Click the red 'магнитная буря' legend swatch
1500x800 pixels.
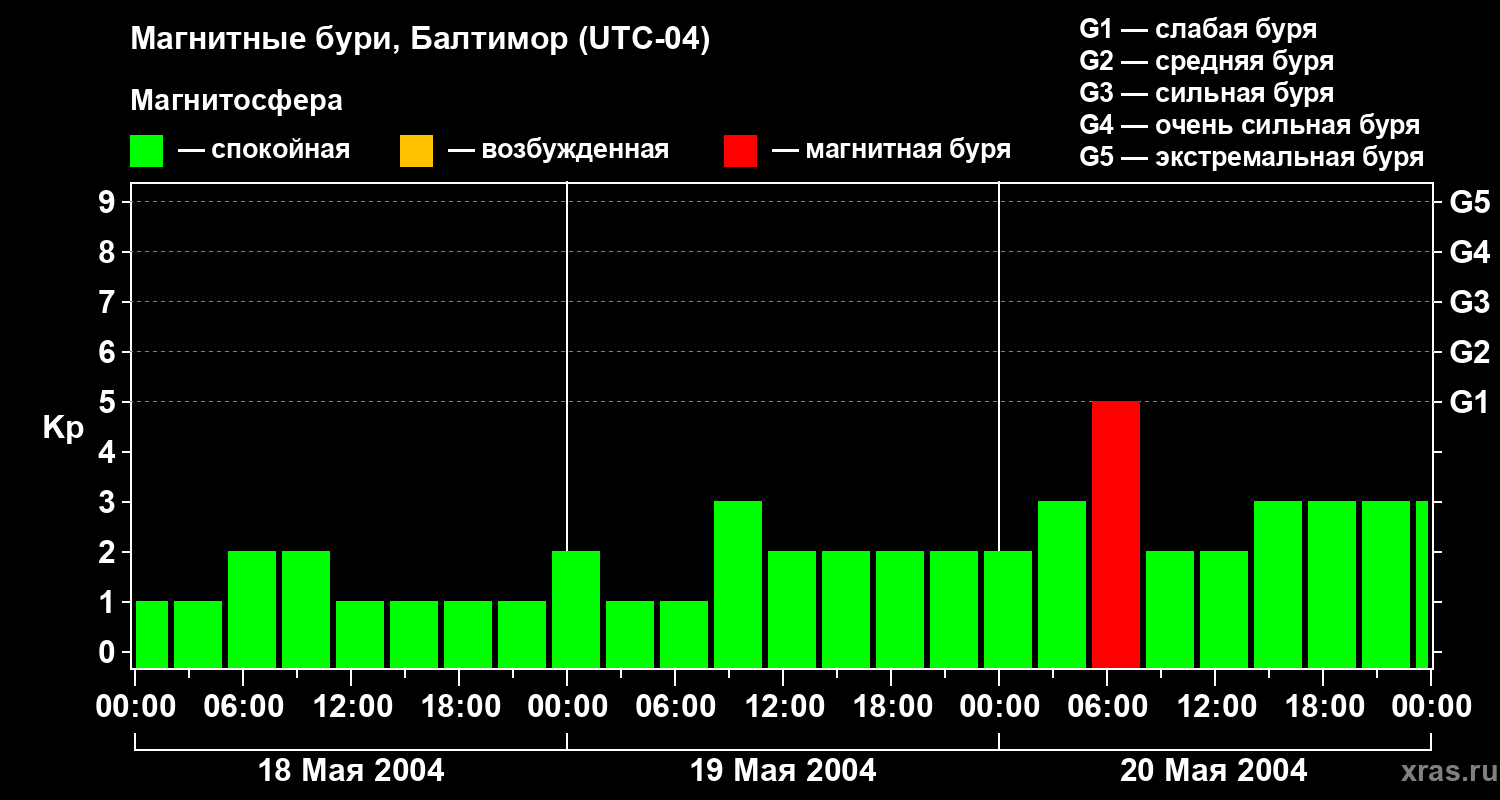(x=740, y=151)
